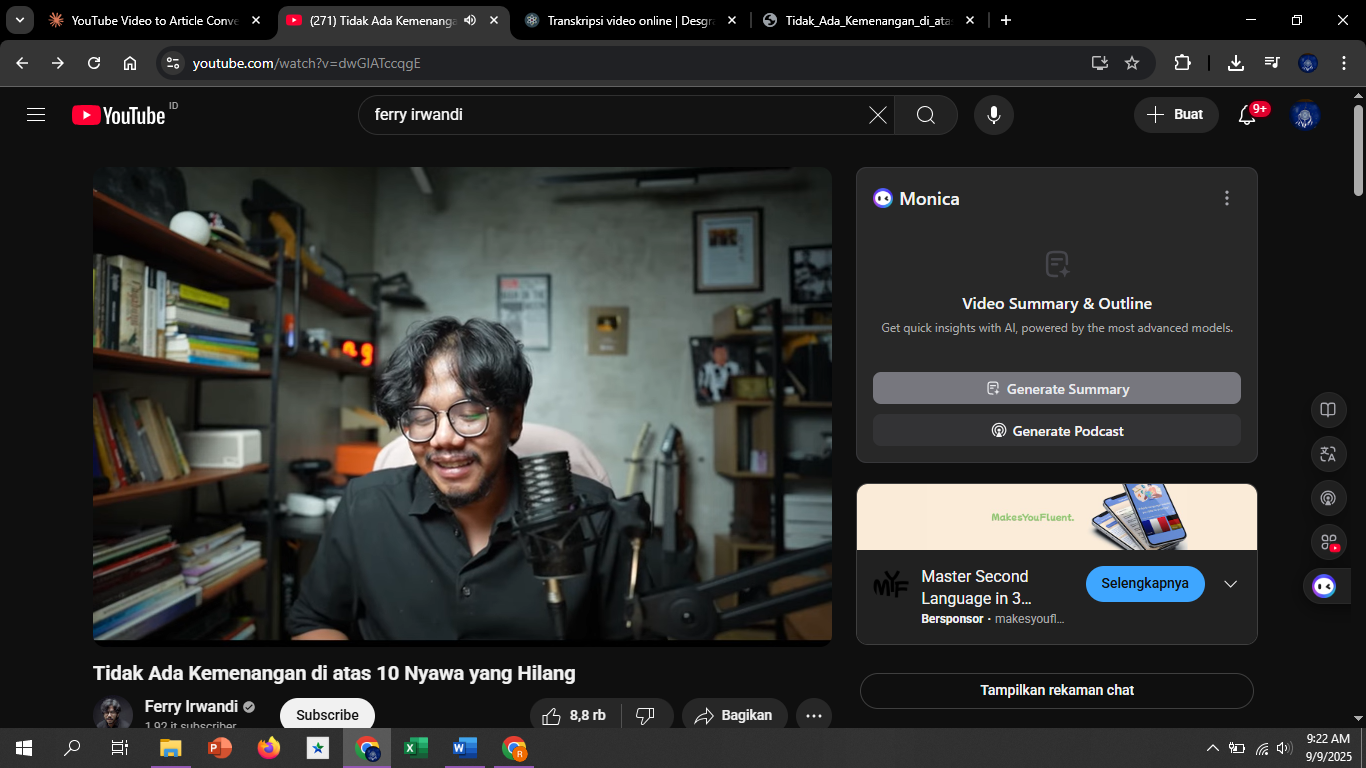Viewport: 1366px width, 768px height.
Task: Mute the YouTube tab's audio icon
Action: tap(470, 20)
